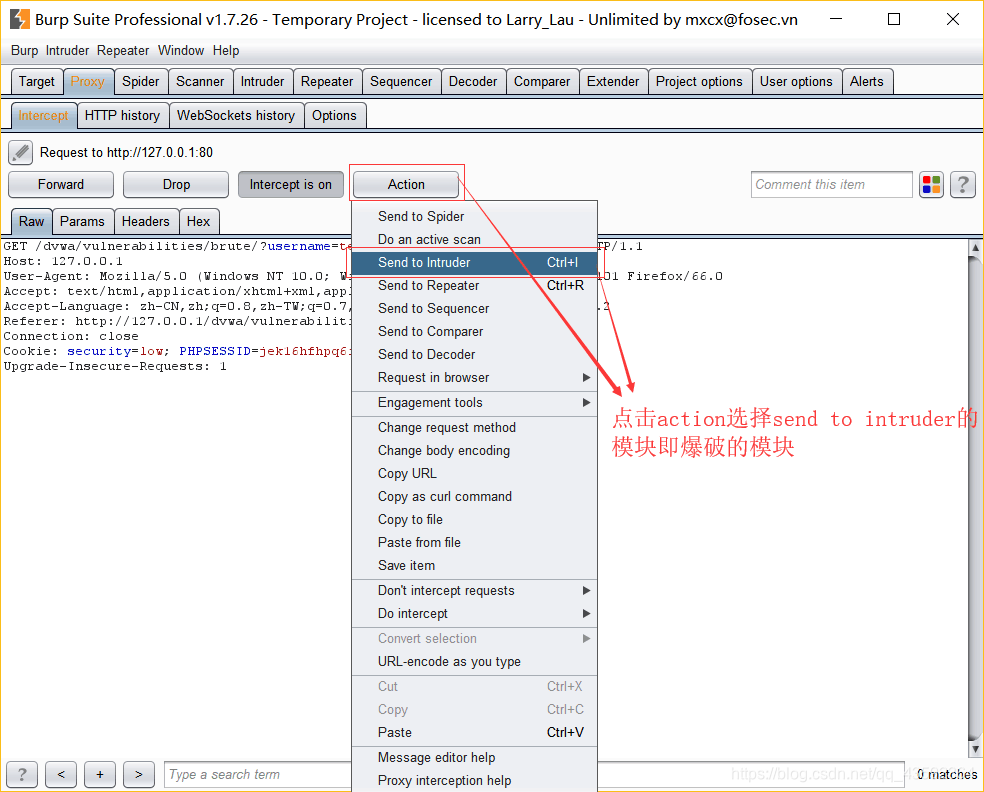984x792 pixels.
Task: Open the highlight color picker icon
Action: pos(931,185)
